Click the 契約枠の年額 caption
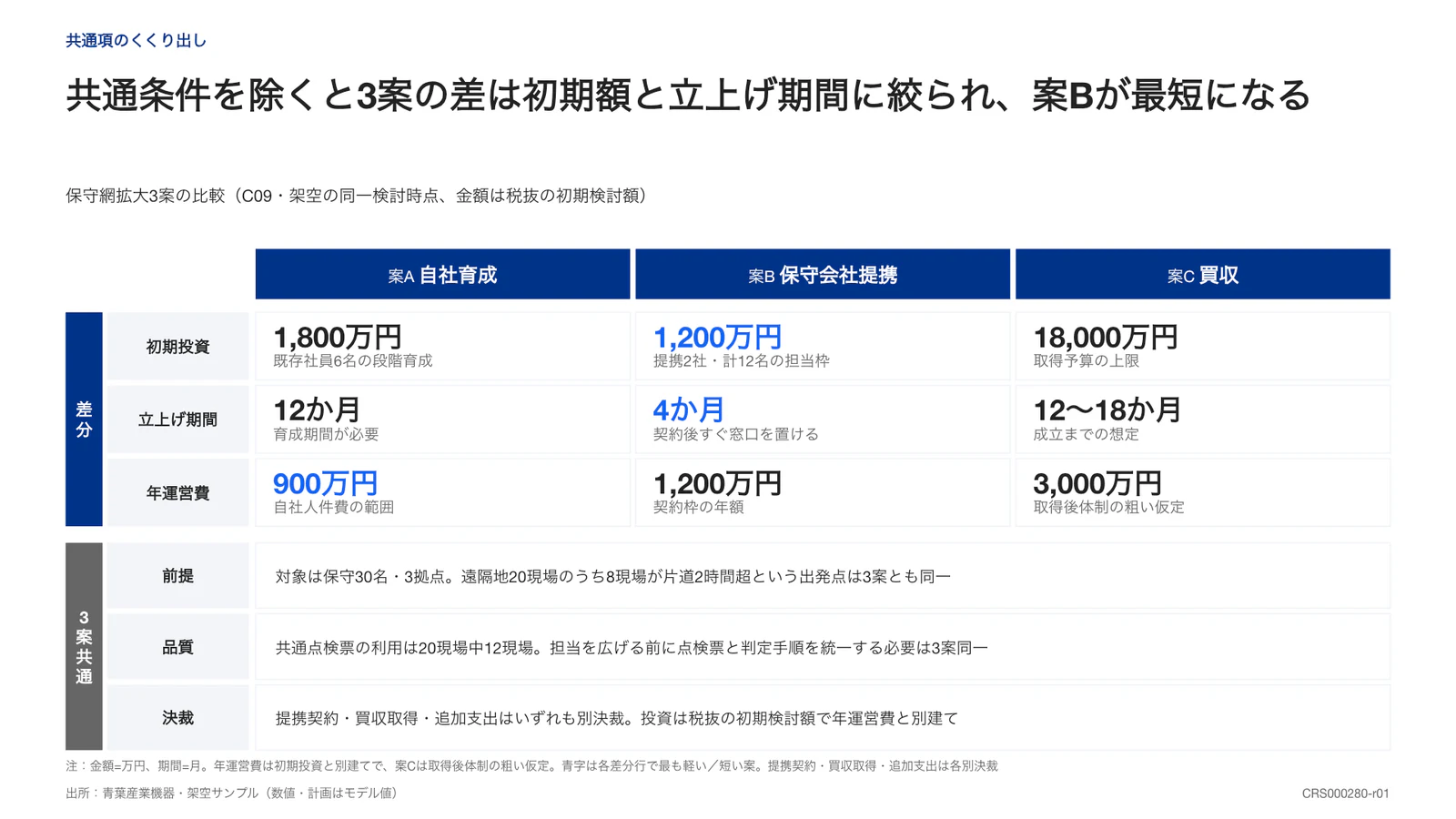The height and width of the screenshot is (819, 1456). click(699, 507)
